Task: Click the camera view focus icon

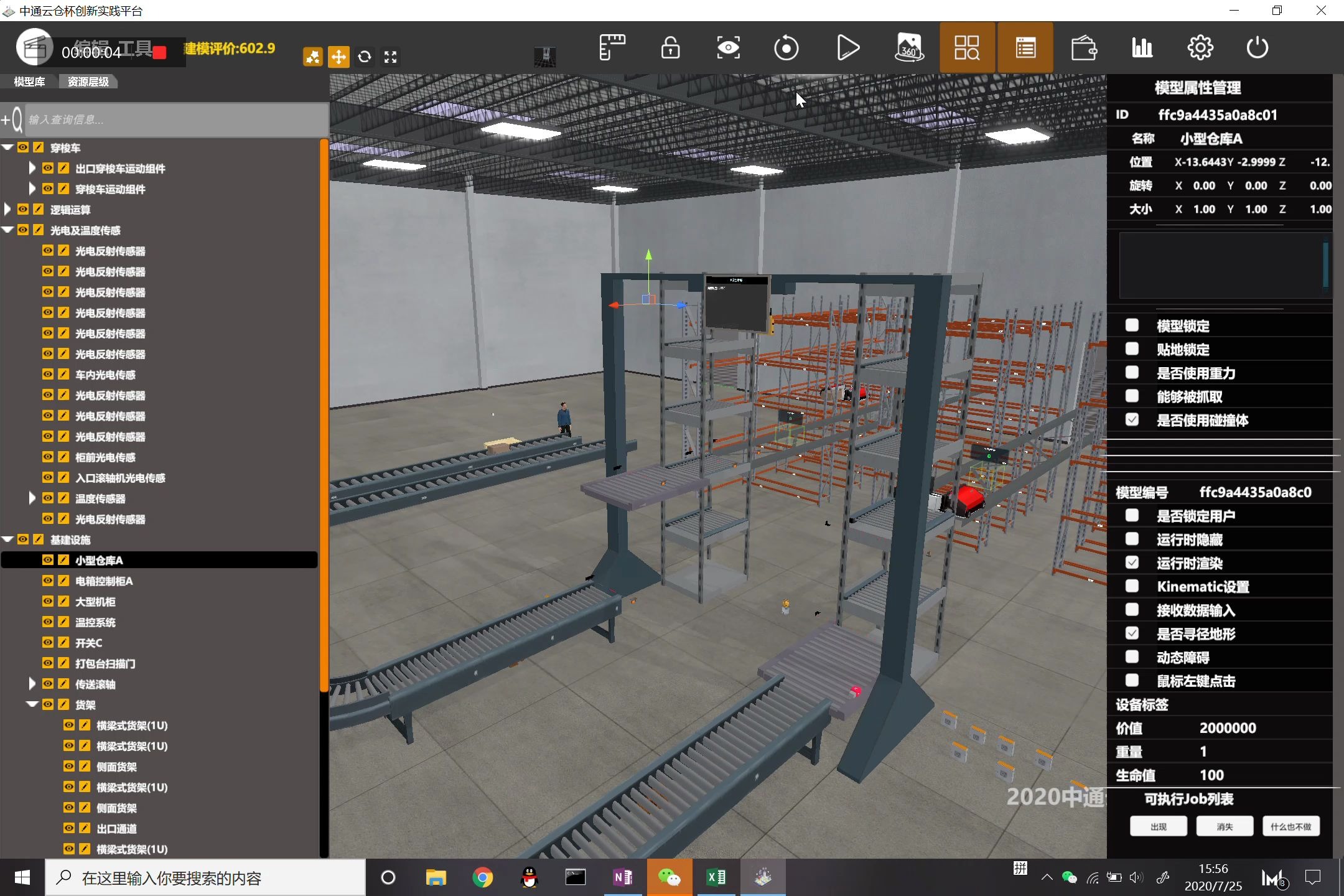Action: pos(728,48)
